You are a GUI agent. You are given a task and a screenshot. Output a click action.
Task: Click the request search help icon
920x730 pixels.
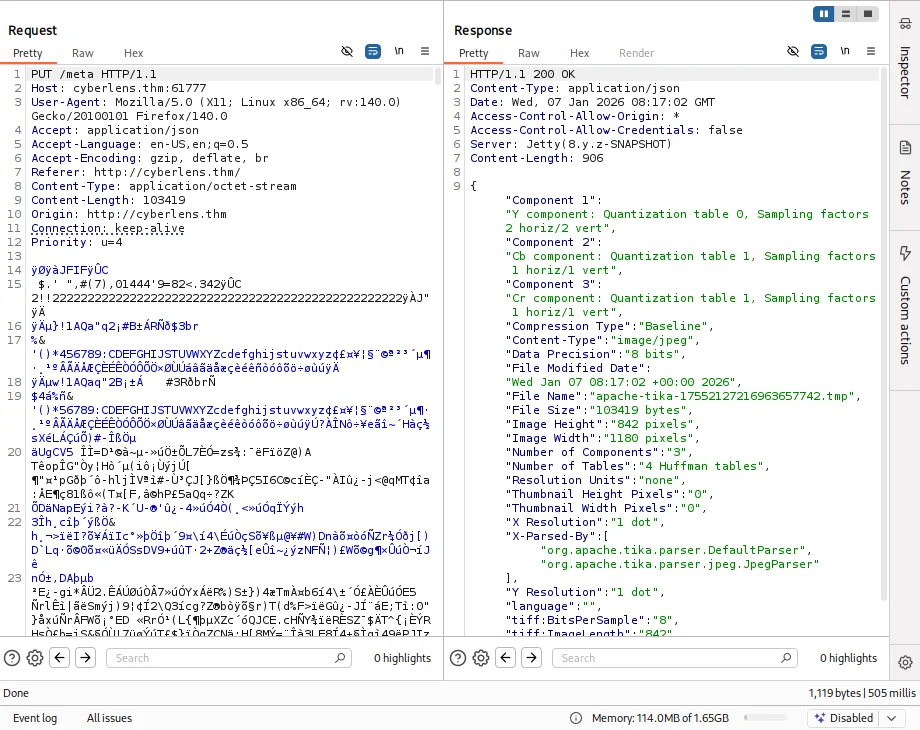tap(12, 658)
